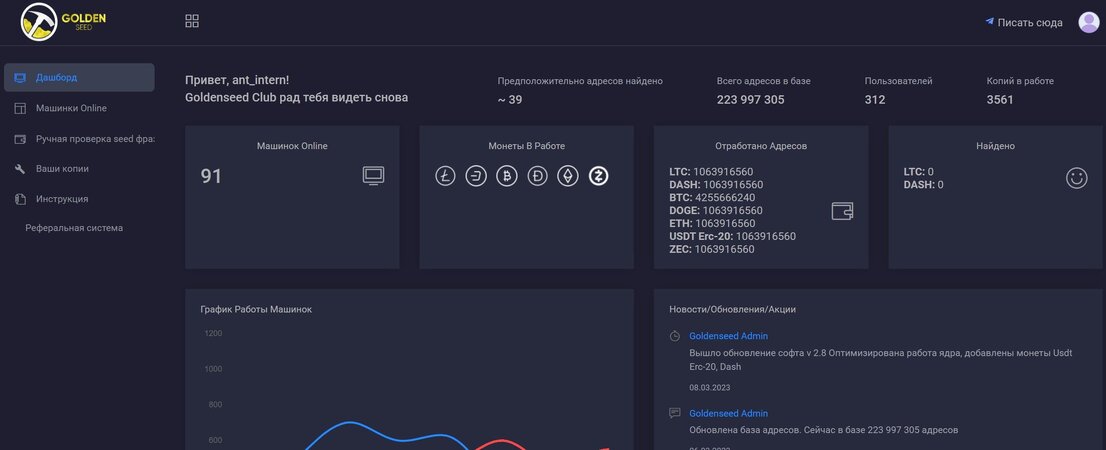The width and height of the screenshot is (1106, 450).
Task: Click the Telegram paper-plane icon
Action: tap(990, 22)
